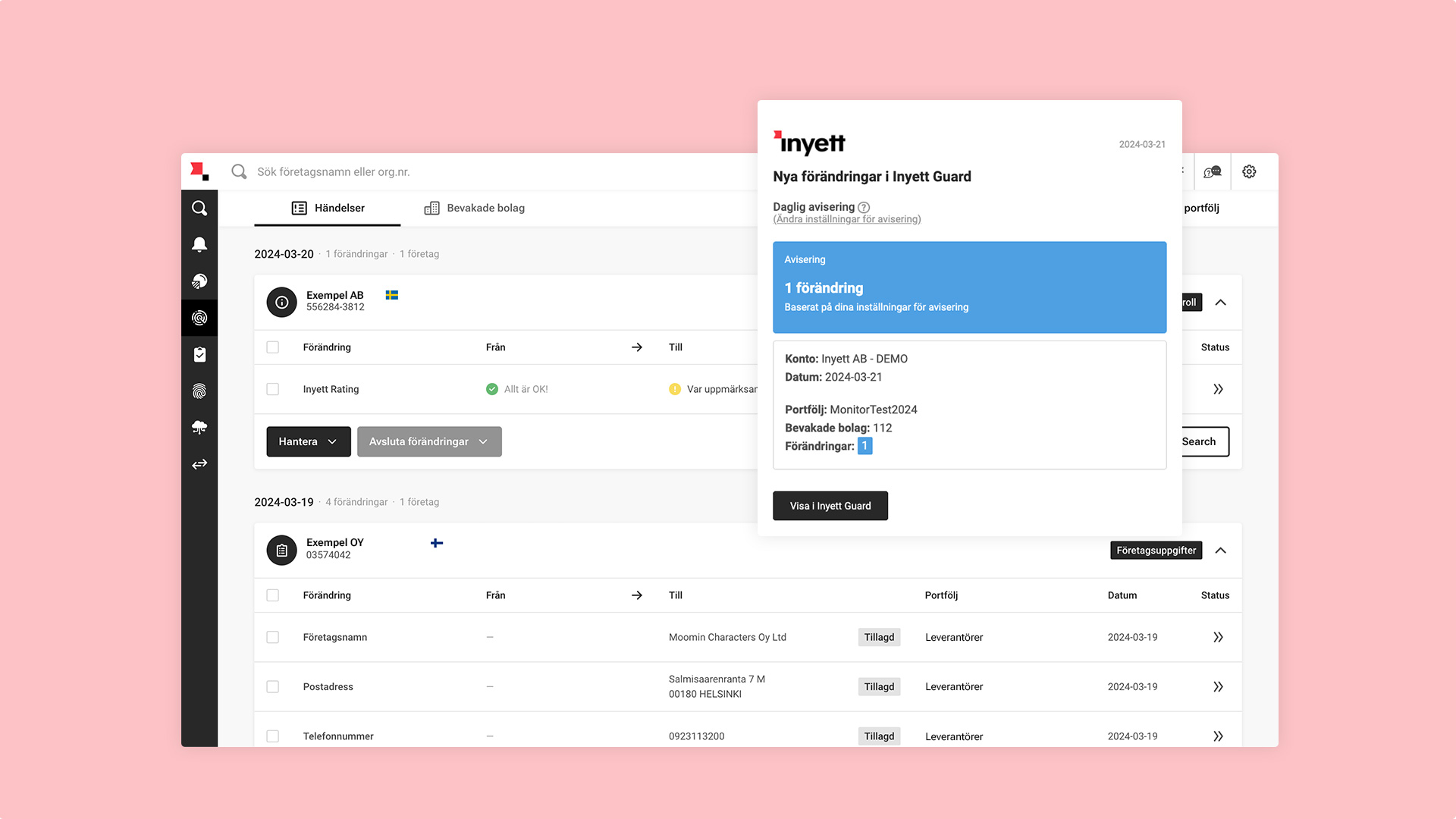This screenshot has width=1456, height=819.
Task: Click the notifications bell icon
Action: click(x=199, y=244)
